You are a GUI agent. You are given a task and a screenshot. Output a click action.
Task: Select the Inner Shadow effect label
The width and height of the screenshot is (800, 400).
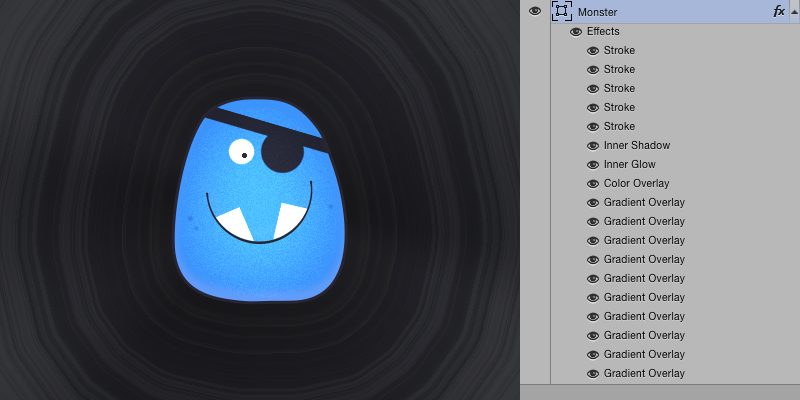pyautogui.click(x=636, y=146)
